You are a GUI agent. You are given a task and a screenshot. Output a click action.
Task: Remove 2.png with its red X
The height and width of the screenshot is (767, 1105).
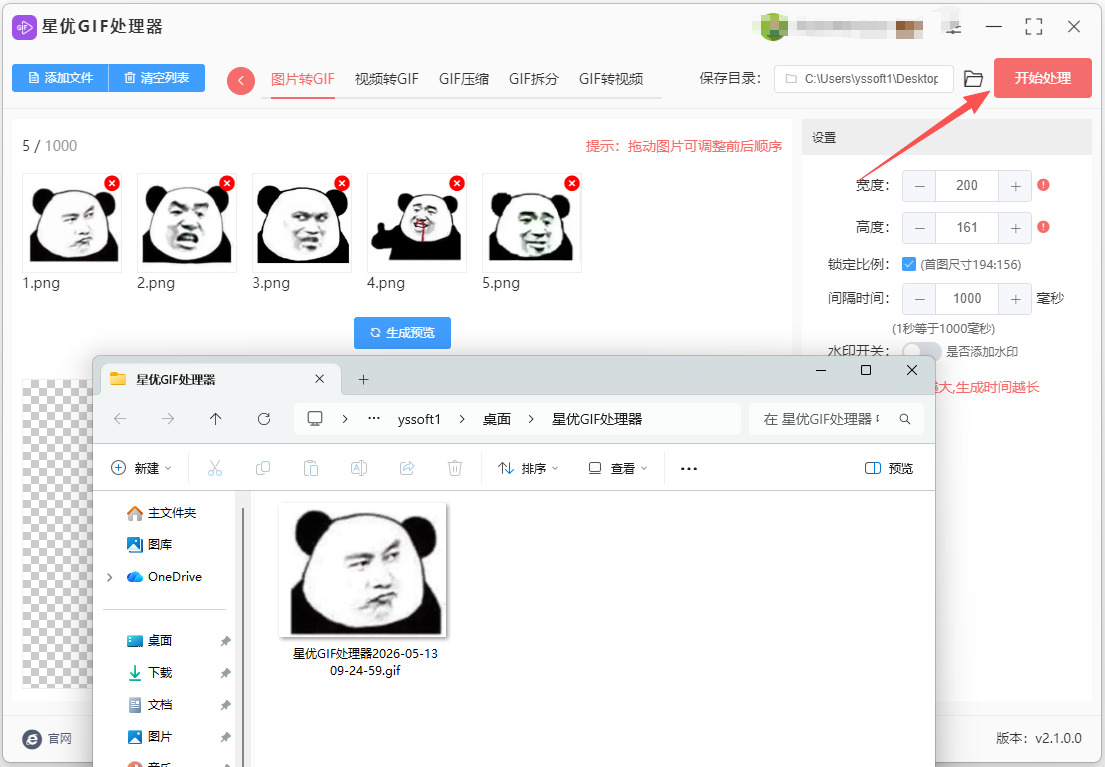pyautogui.click(x=227, y=183)
